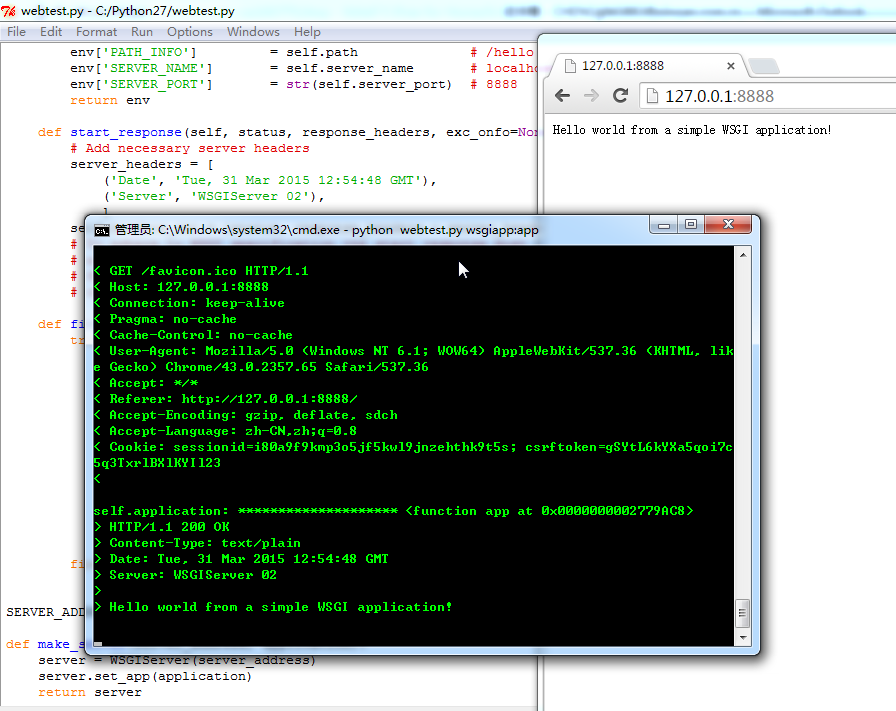Click the cmd.exe console window title text
Viewport: 896px width, 711px height.
tap(327, 230)
